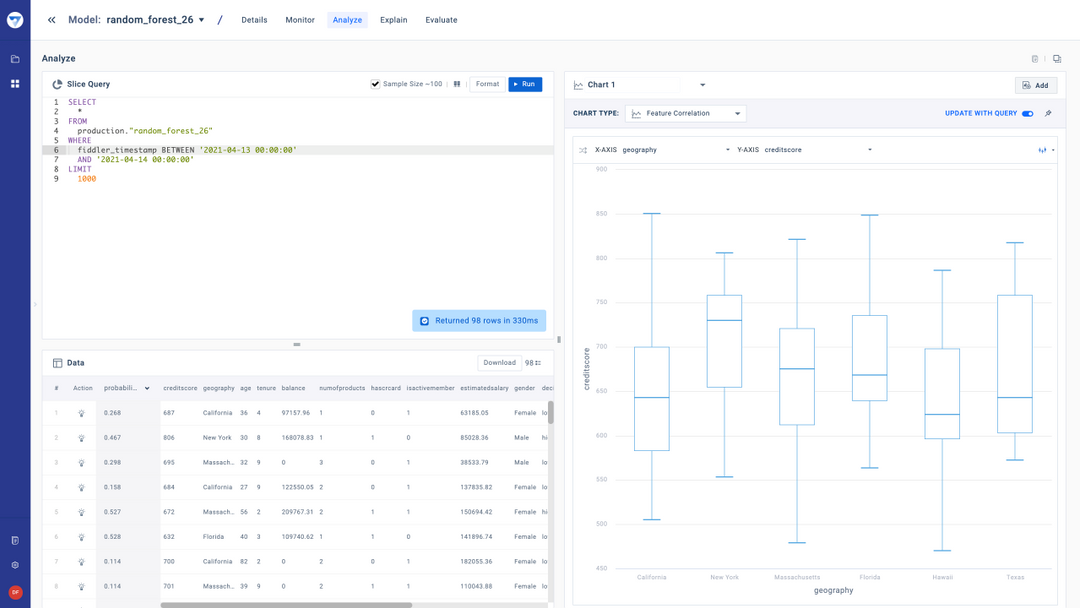Open the Fiddler home logo icon
1080x608 pixels.
click(14, 19)
